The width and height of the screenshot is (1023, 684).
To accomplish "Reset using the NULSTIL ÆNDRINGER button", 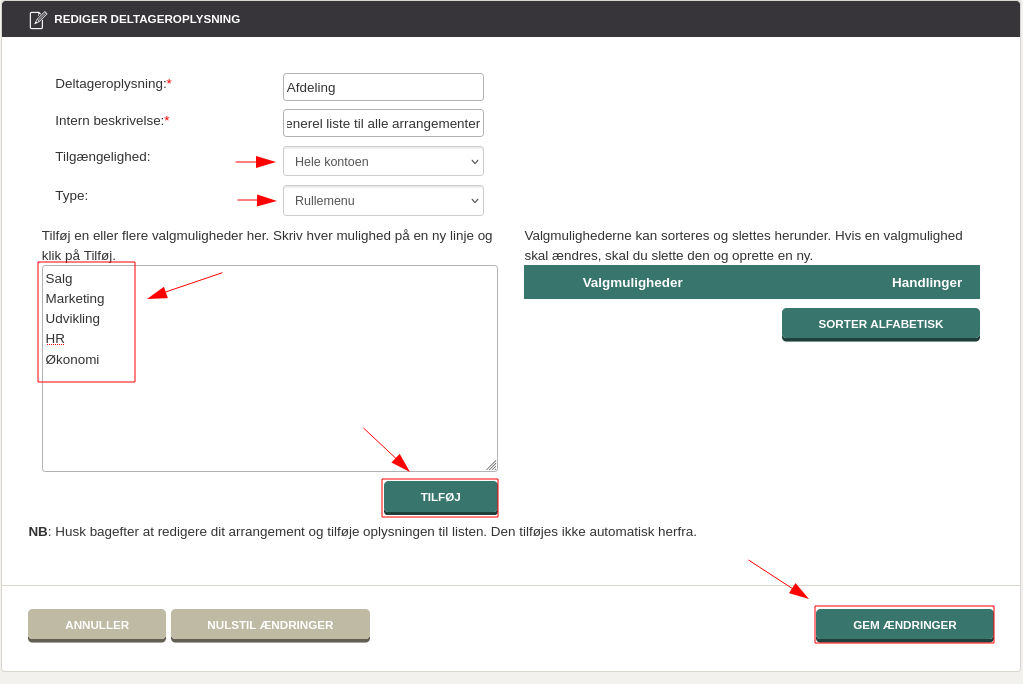I will [270, 625].
